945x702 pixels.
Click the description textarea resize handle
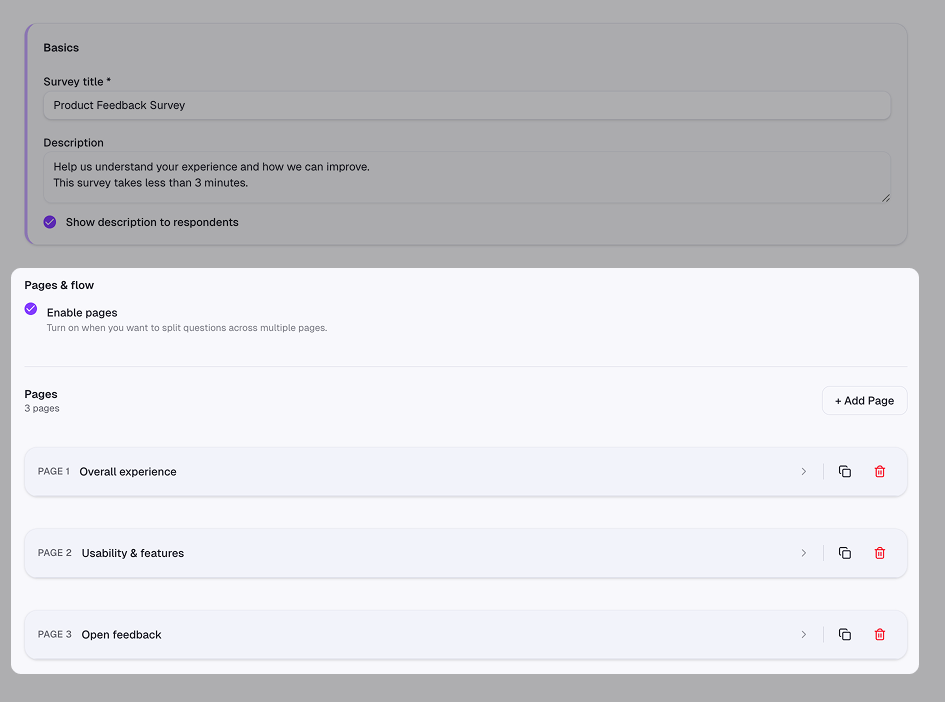886,197
